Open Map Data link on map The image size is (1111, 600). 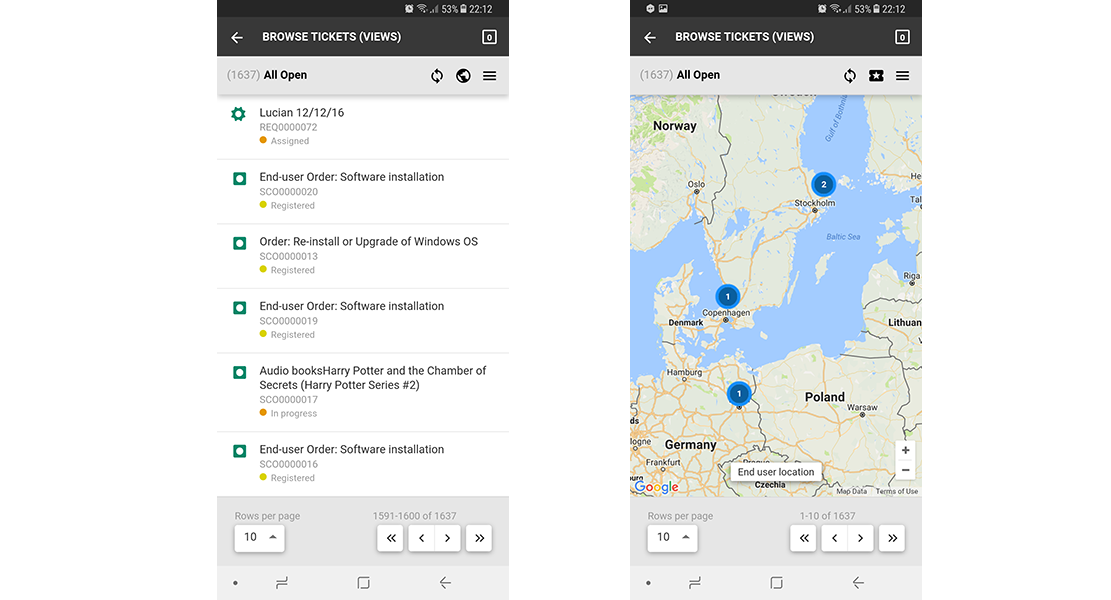click(x=852, y=491)
